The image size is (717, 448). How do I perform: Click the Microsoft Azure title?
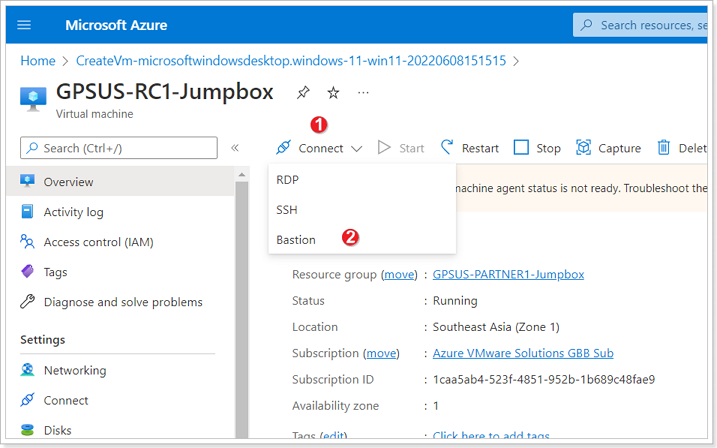(x=116, y=25)
